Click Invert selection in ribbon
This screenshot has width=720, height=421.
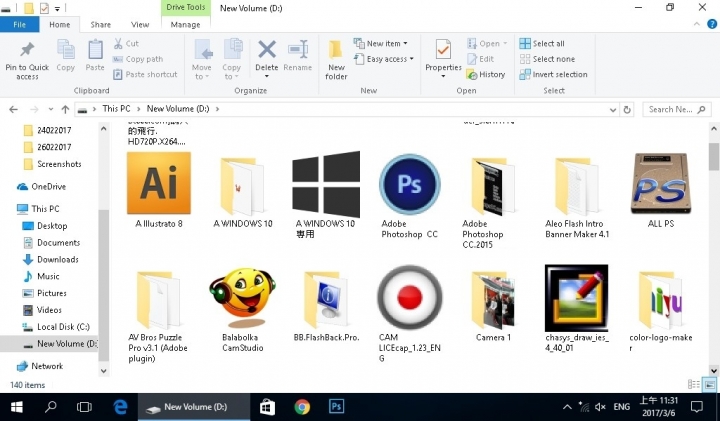tap(553, 74)
